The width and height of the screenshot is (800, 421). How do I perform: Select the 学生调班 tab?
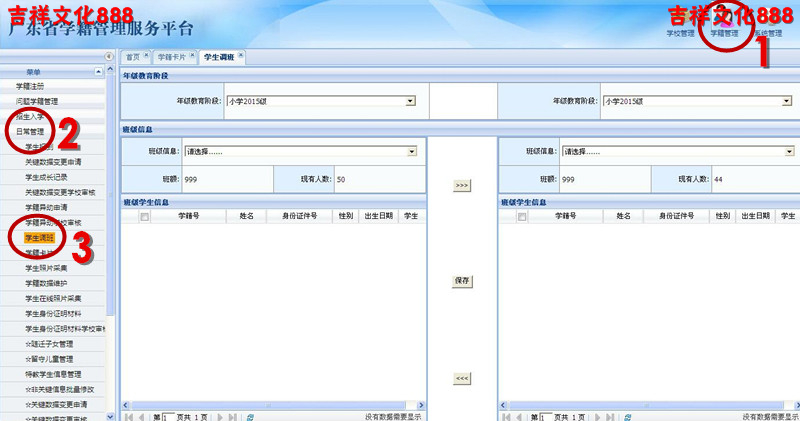click(x=219, y=57)
